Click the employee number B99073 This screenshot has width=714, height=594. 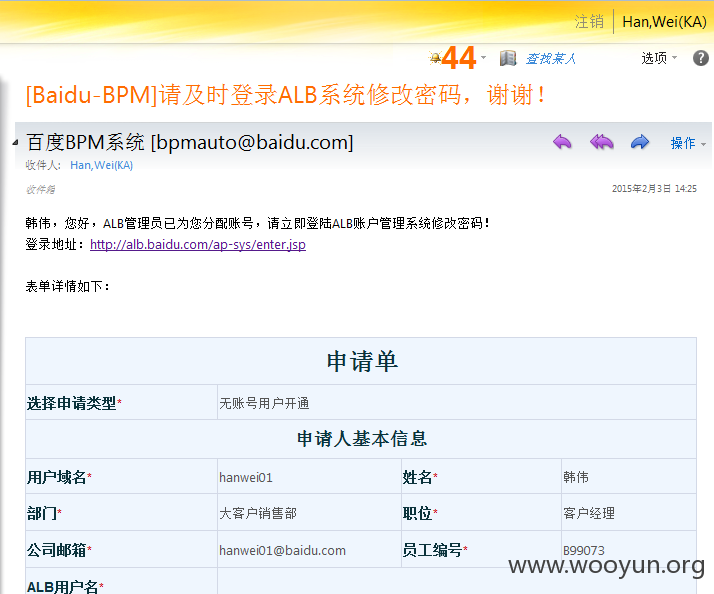click(584, 550)
